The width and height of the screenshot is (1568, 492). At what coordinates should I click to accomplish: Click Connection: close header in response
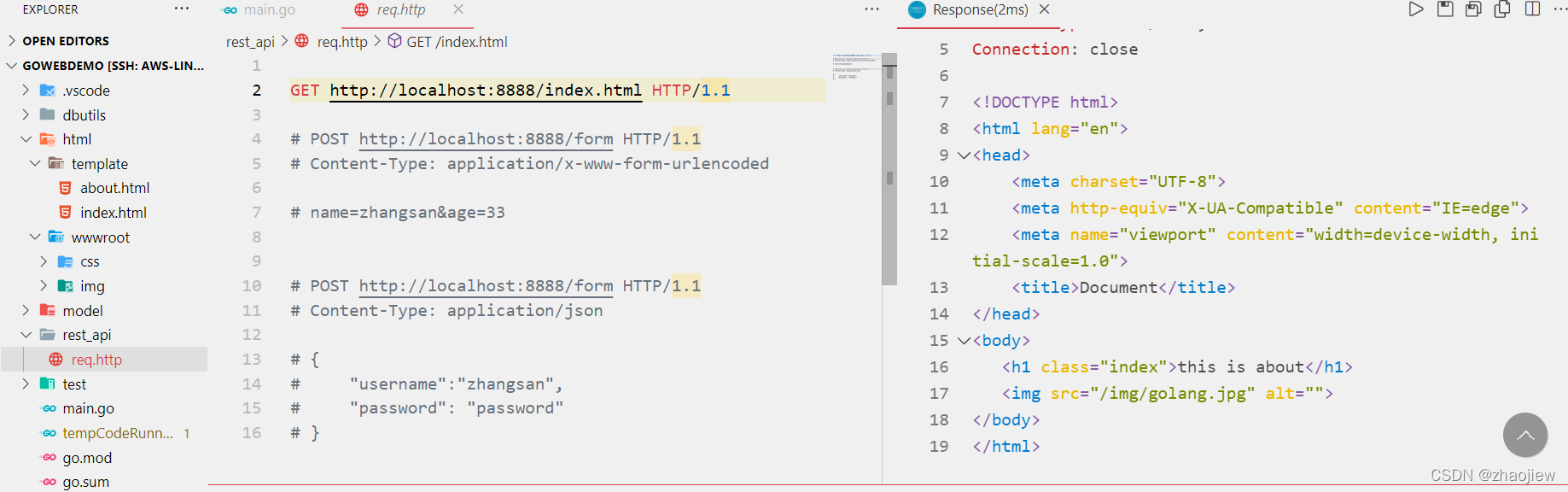(1055, 50)
